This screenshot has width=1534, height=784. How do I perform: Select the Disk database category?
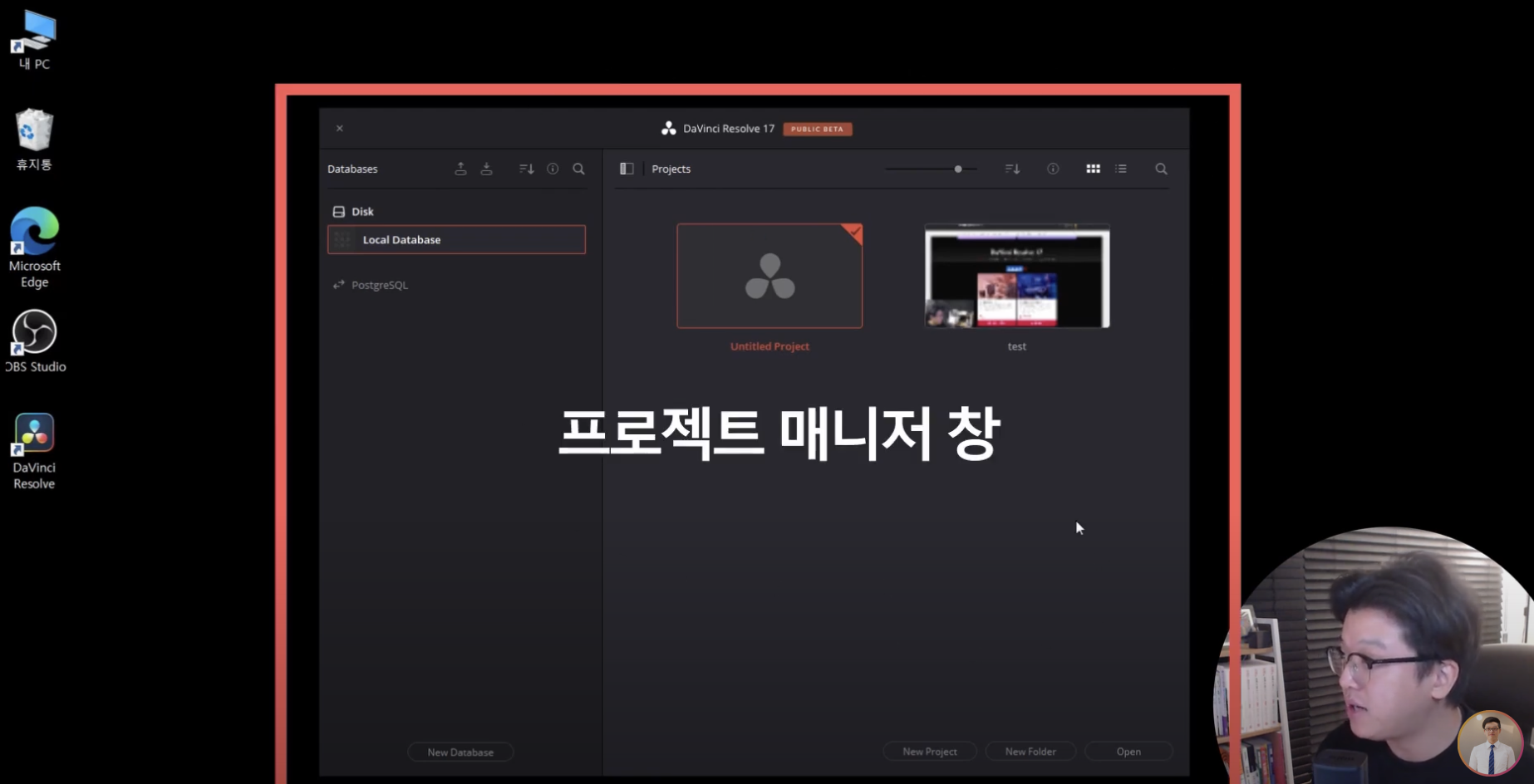(x=353, y=212)
